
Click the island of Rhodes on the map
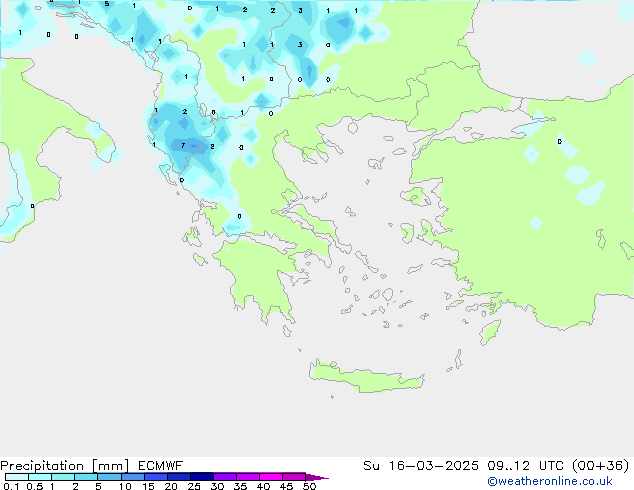click(x=490, y=332)
